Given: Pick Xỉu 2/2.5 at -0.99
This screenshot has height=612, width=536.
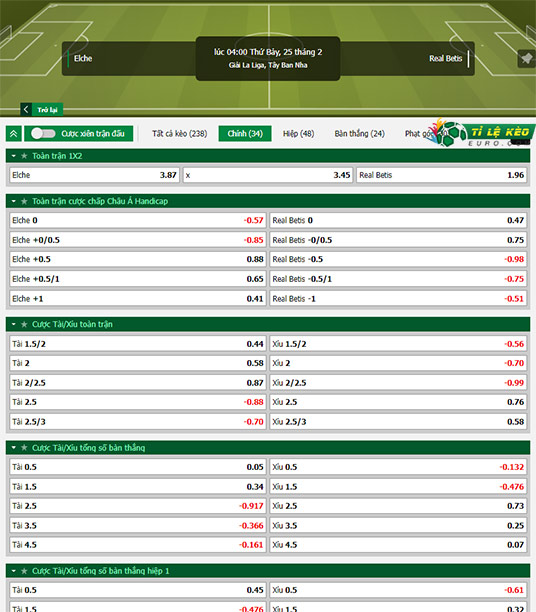Looking at the screenshot, I should click(x=398, y=383).
